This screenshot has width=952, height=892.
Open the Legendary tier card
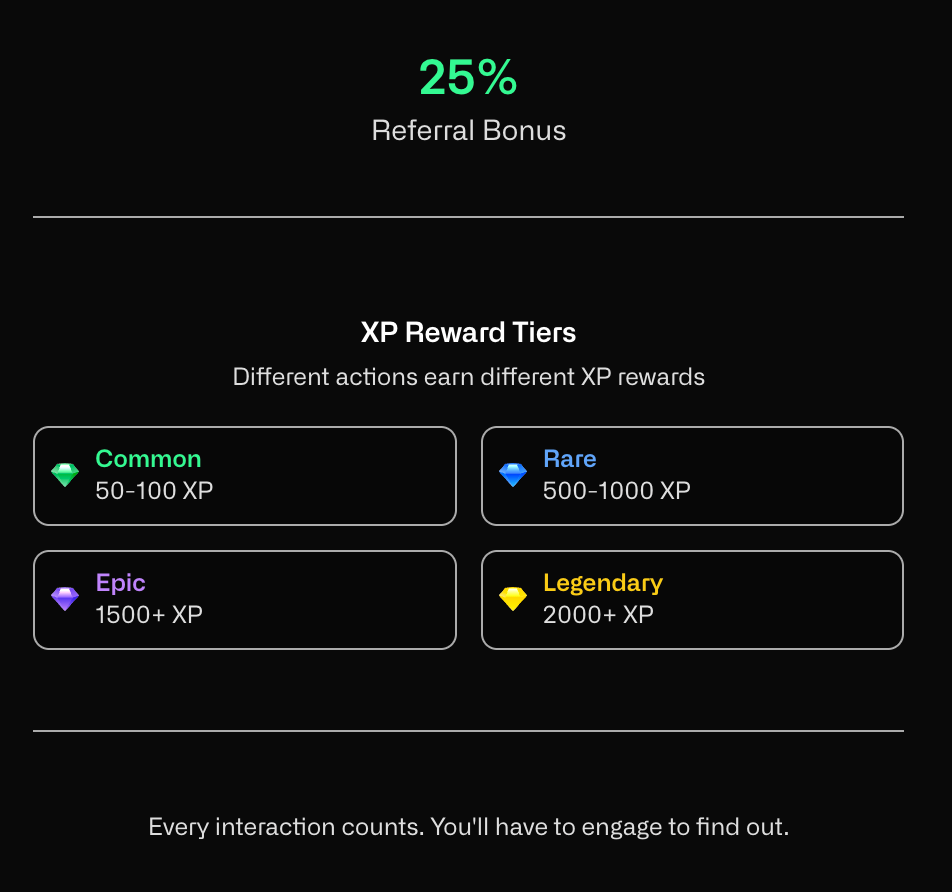[693, 600]
